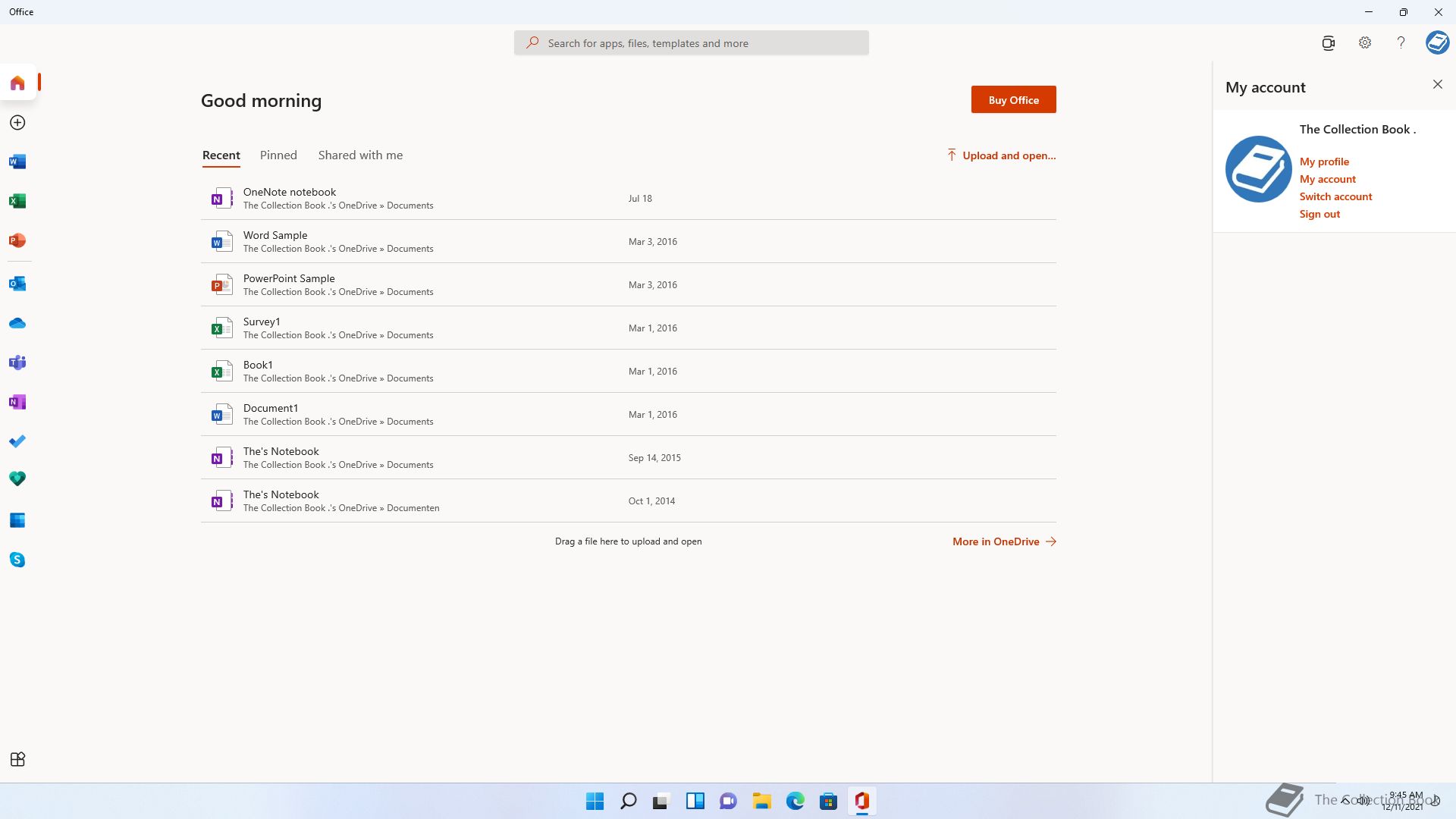
Task: Open OneDrive from the sidebar
Action: tap(17, 323)
